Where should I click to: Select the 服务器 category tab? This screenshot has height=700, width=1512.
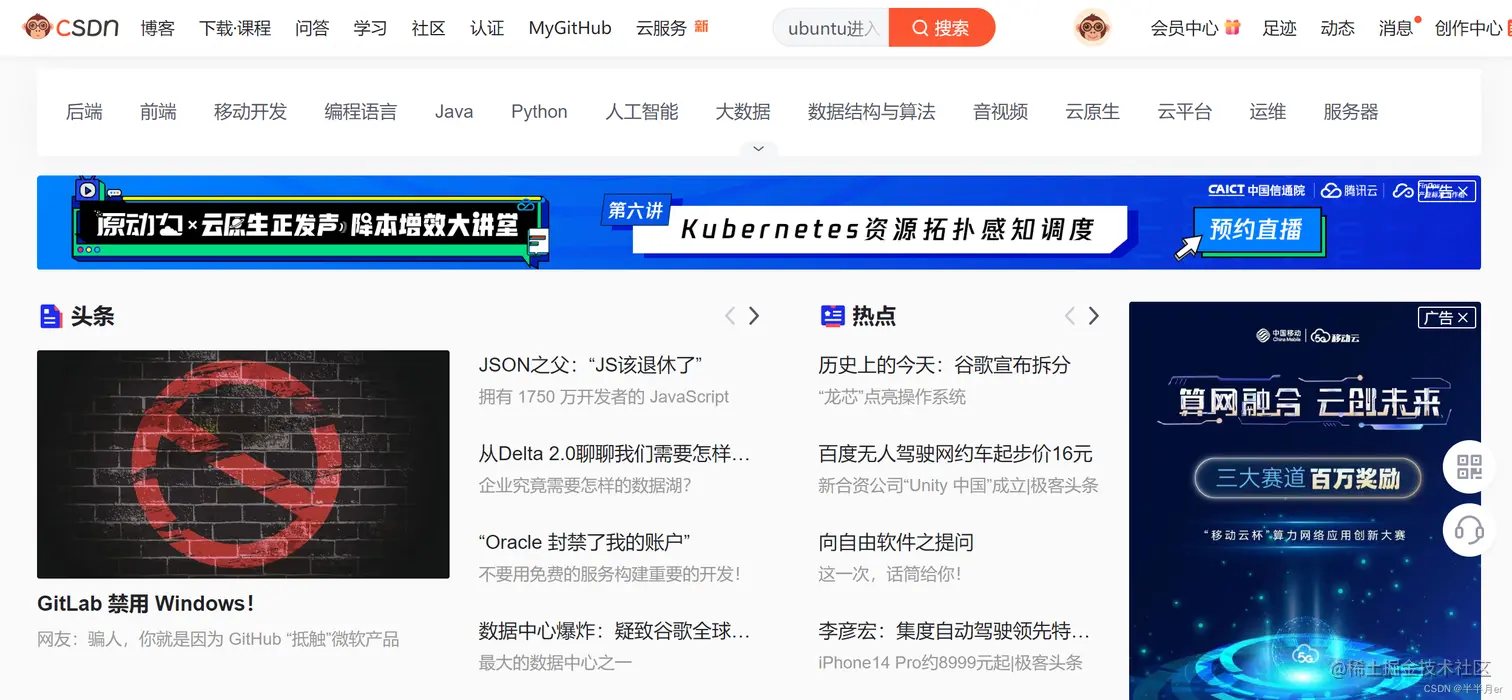(x=1351, y=112)
